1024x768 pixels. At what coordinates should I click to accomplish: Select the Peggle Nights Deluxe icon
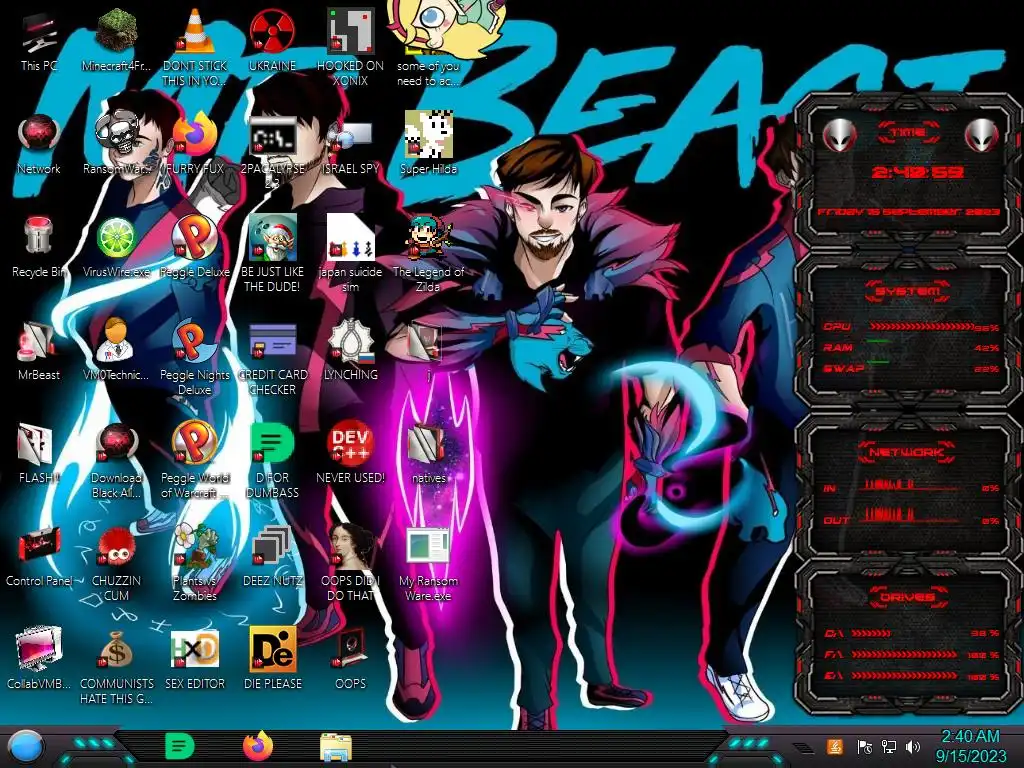pyautogui.click(x=195, y=359)
